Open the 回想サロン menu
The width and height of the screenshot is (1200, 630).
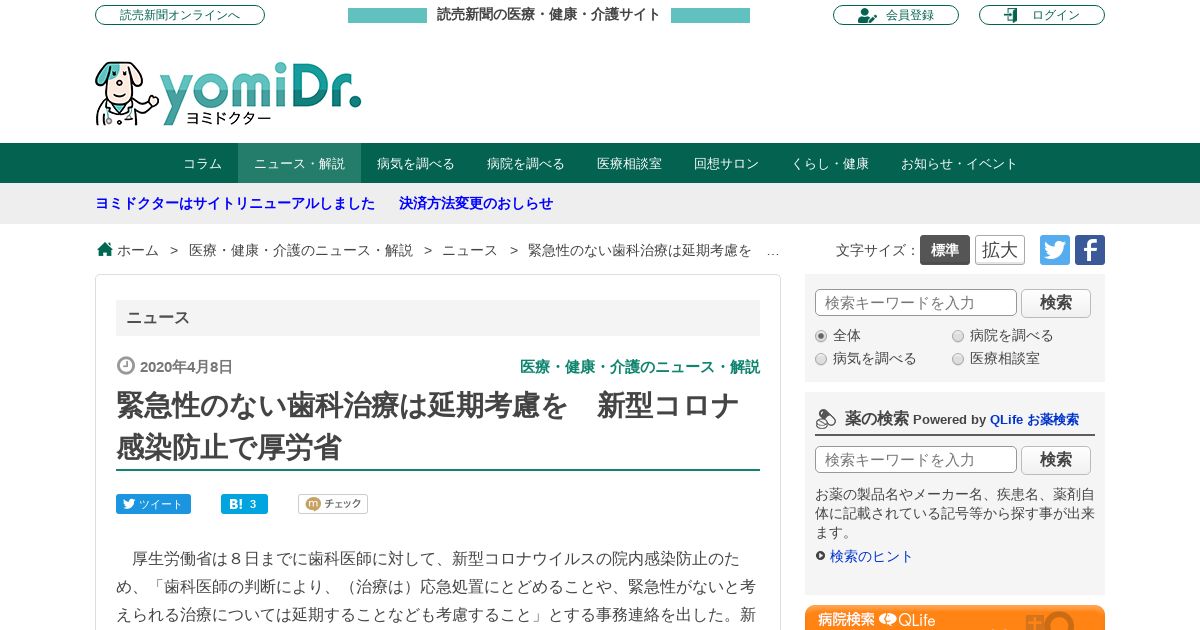coord(726,163)
